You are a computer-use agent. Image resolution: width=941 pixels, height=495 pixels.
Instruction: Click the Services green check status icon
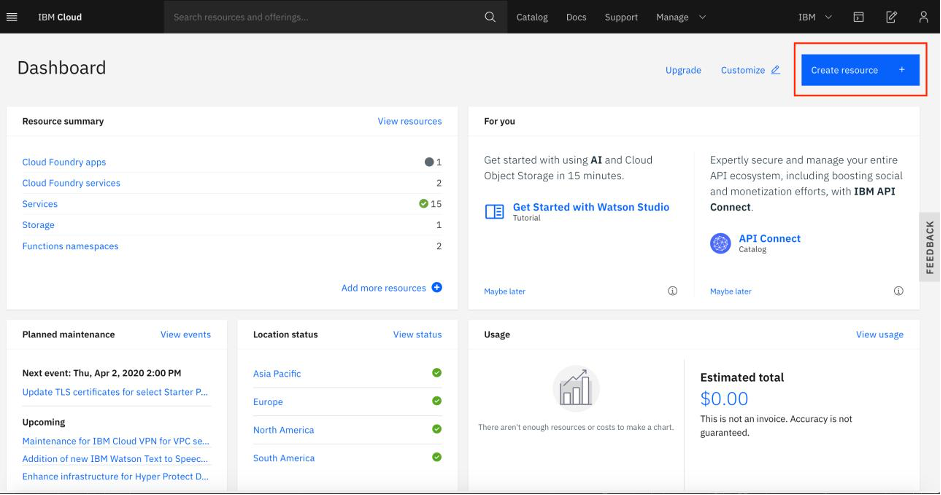(x=424, y=203)
